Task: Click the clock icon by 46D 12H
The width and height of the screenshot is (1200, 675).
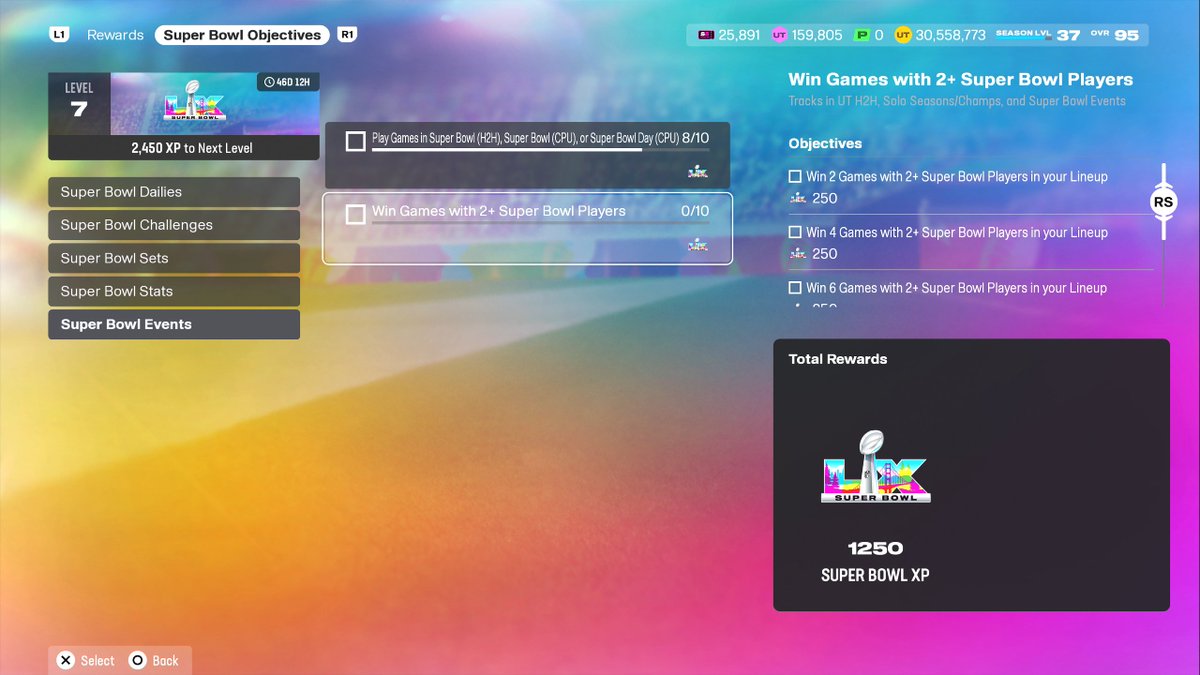Action: click(x=269, y=82)
